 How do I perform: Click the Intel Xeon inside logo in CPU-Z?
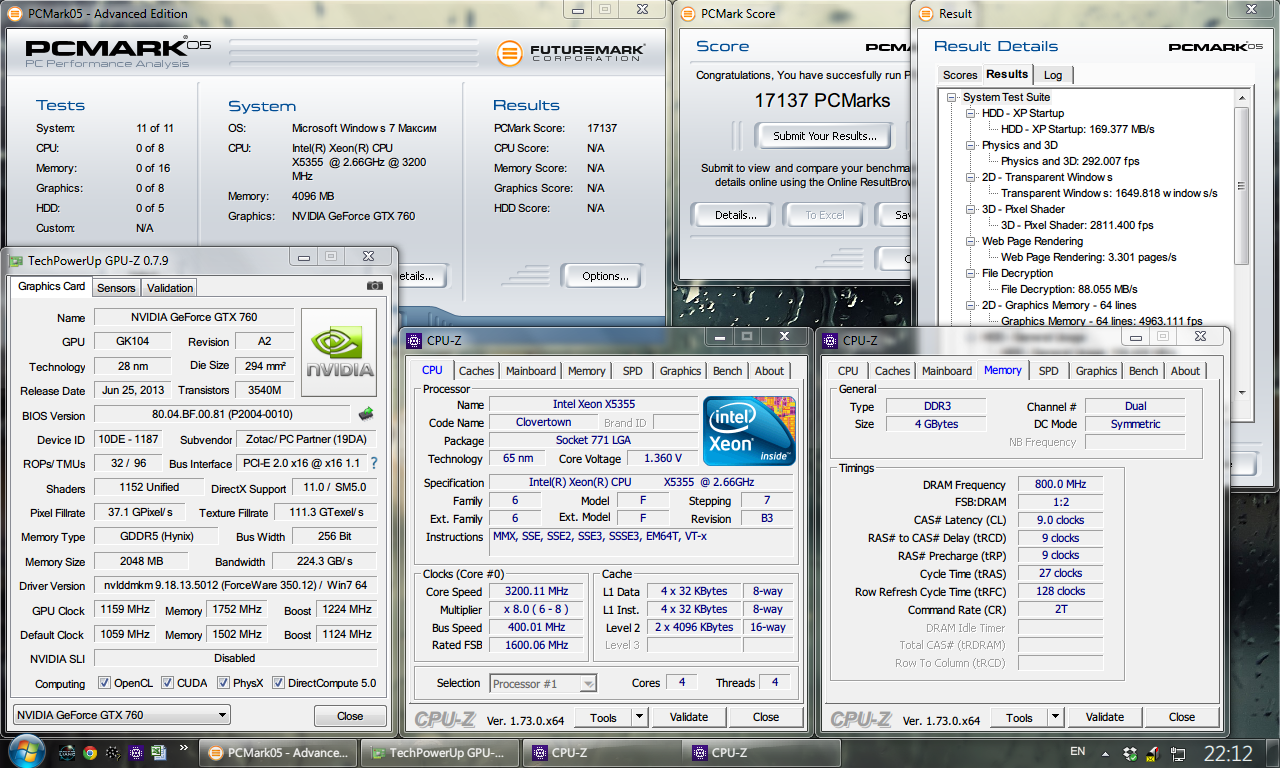coord(749,431)
